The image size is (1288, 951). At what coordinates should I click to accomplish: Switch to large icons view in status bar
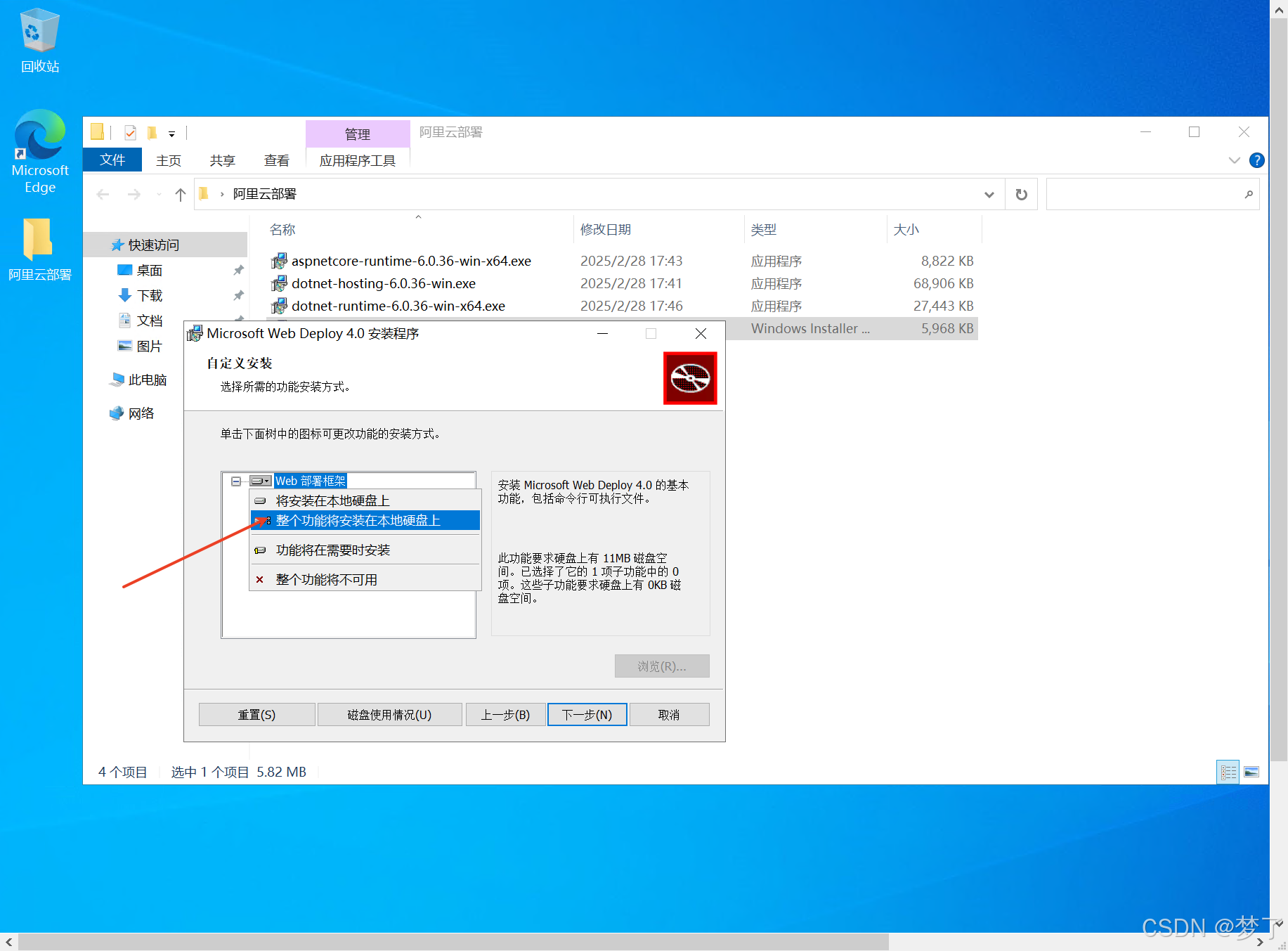click(x=1251, y=772)
